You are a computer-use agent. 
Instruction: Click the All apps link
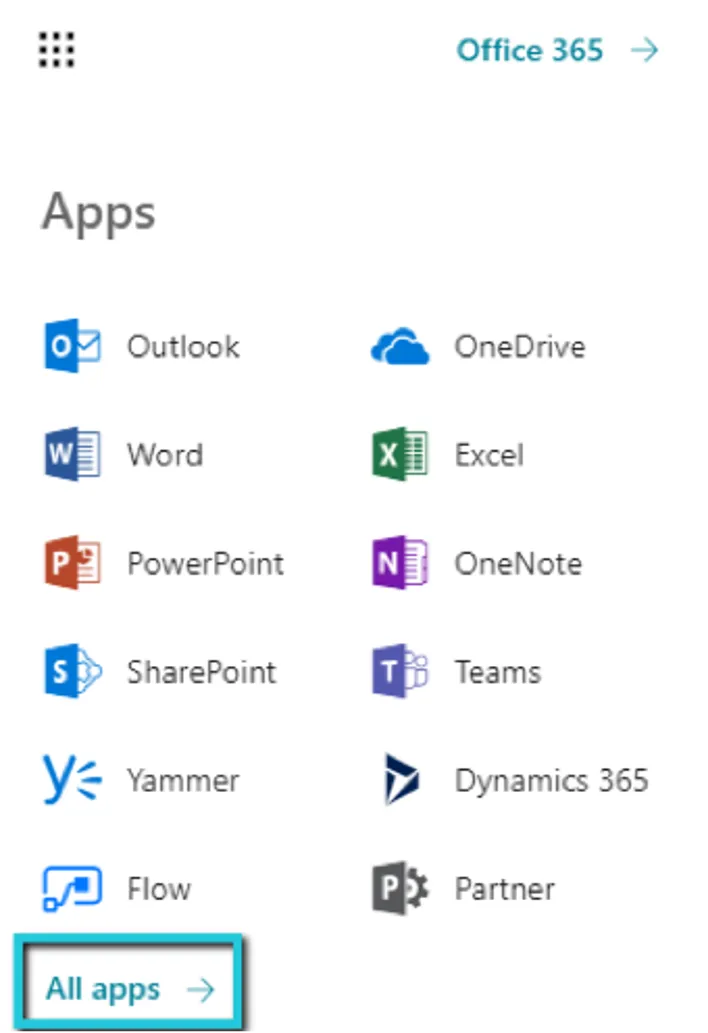tap(130, 988)
